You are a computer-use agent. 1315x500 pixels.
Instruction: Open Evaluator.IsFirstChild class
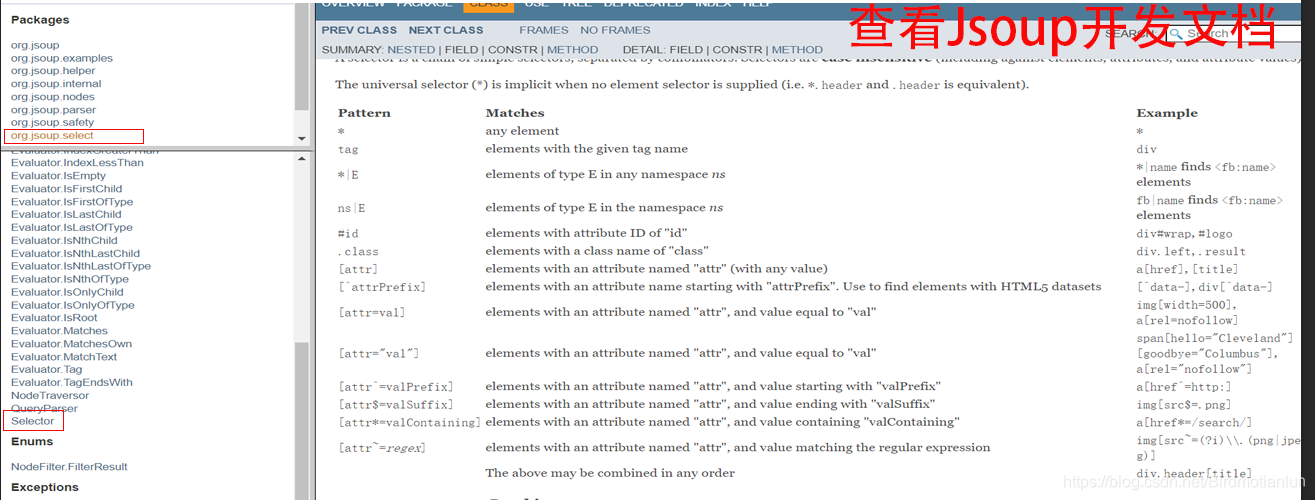pyautogui.click(x=66, y=188)
